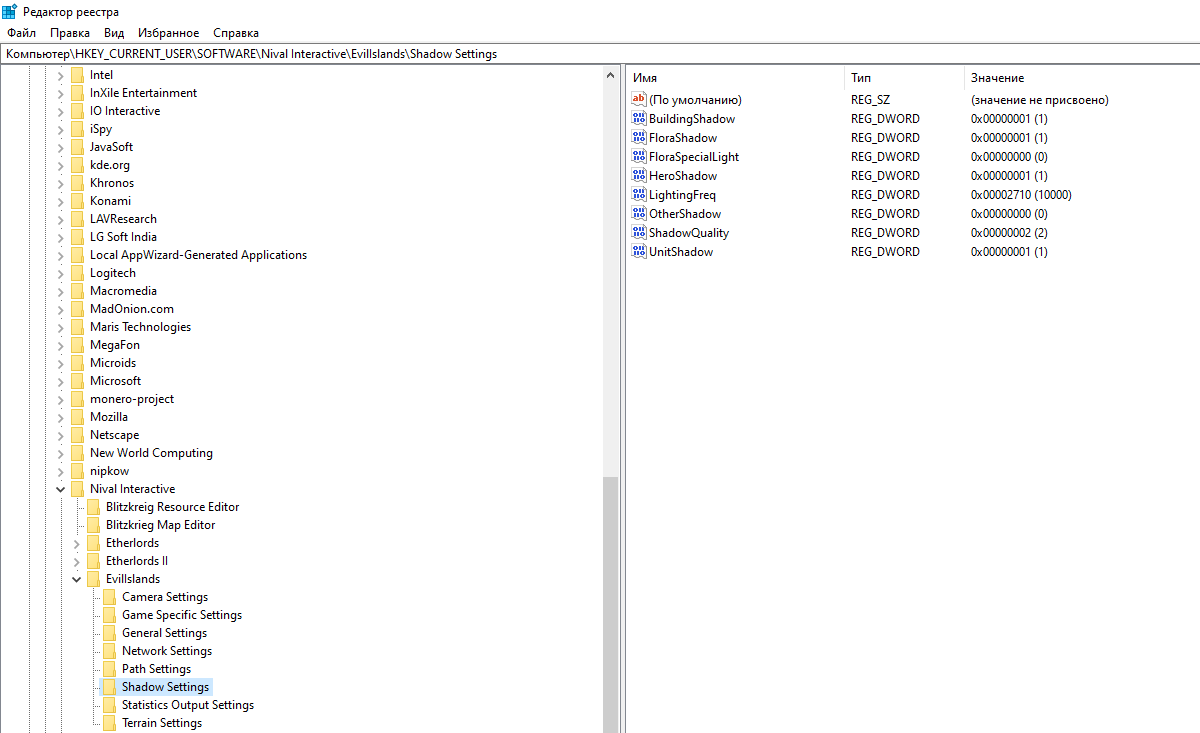The image size is (1200, 733).
Task: Expand the Etherlords II tree node
Action: click(77, 561)
